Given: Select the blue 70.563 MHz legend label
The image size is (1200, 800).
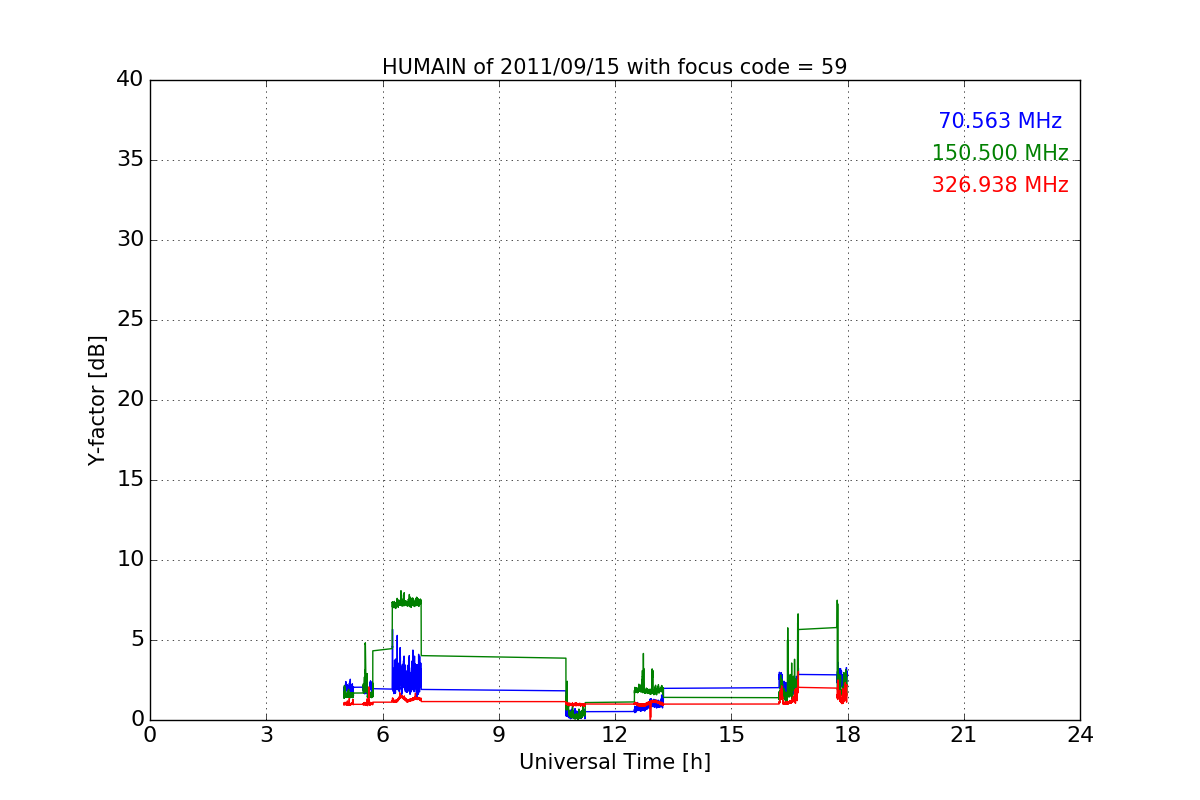Looking at the screenshot, I should pyautogui.click(x=1000, y=121).
